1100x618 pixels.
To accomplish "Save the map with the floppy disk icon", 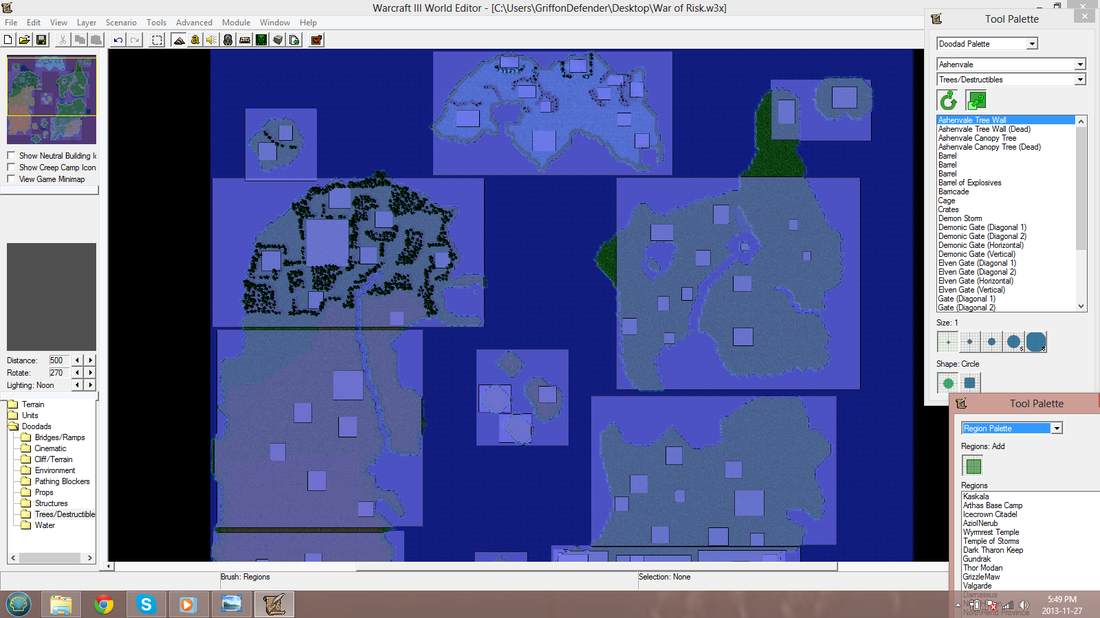I will pyautogui.click(x=41, y=40).
